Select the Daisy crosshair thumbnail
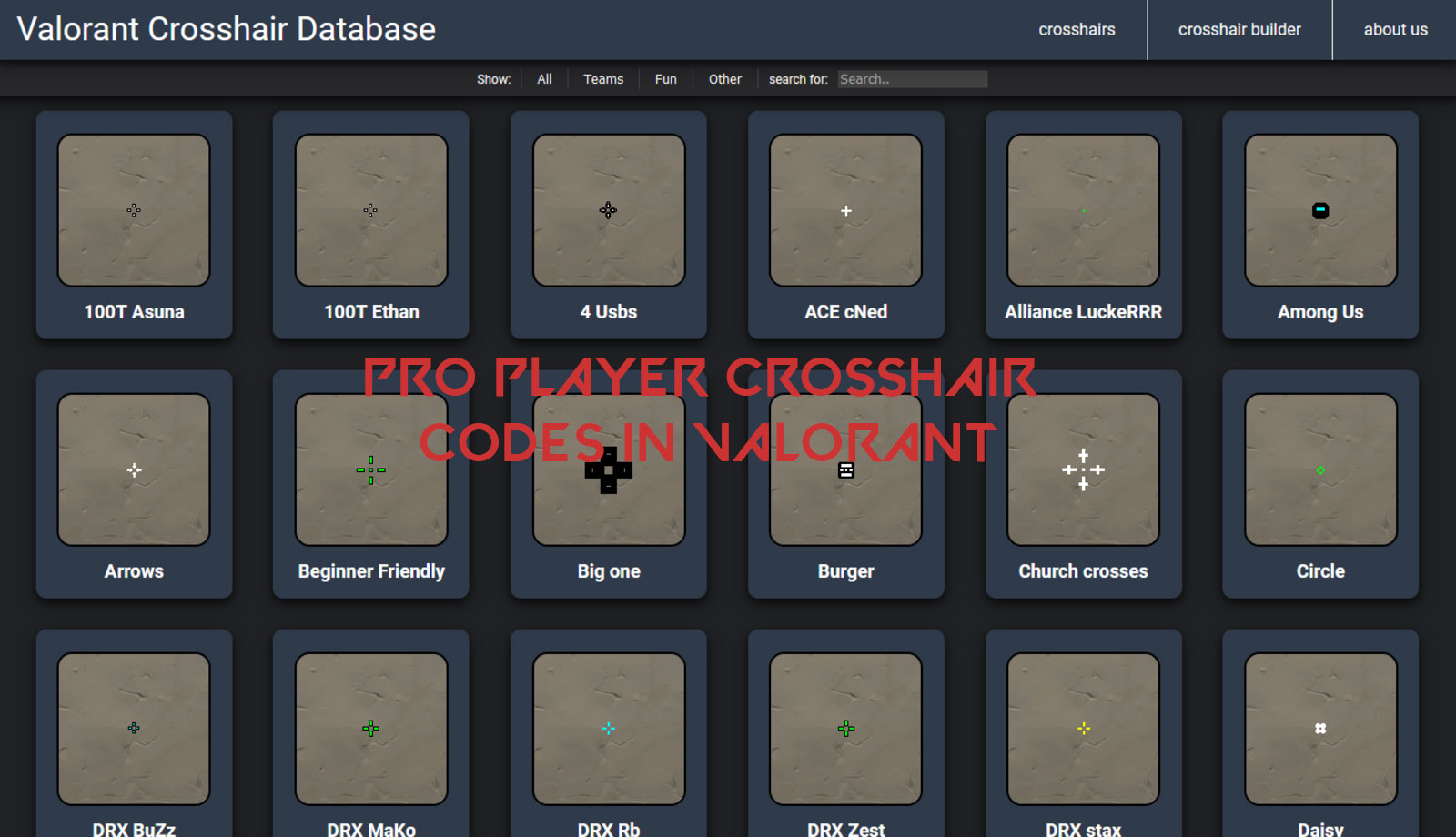Screen dimensions: 1456x837 tap(1320, 729)
